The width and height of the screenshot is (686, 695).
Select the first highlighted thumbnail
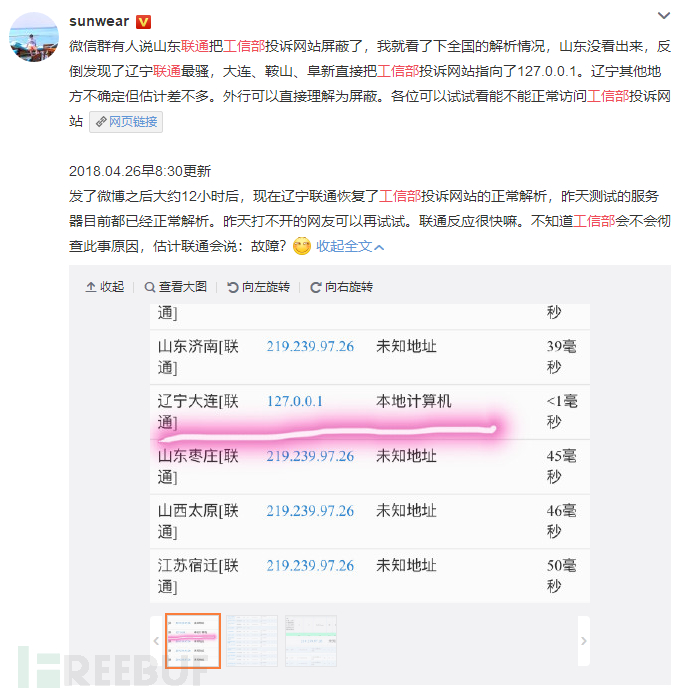click(x=193, y=640)
